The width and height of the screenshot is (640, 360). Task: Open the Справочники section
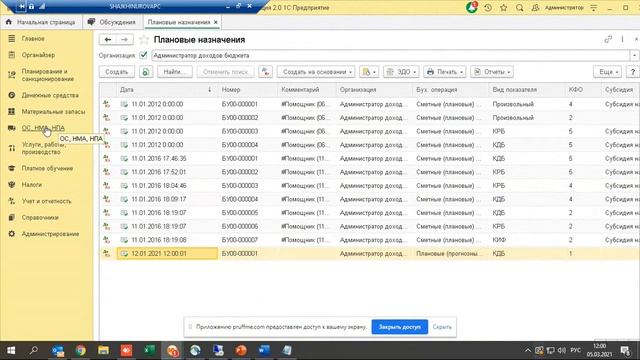(40, 218)
